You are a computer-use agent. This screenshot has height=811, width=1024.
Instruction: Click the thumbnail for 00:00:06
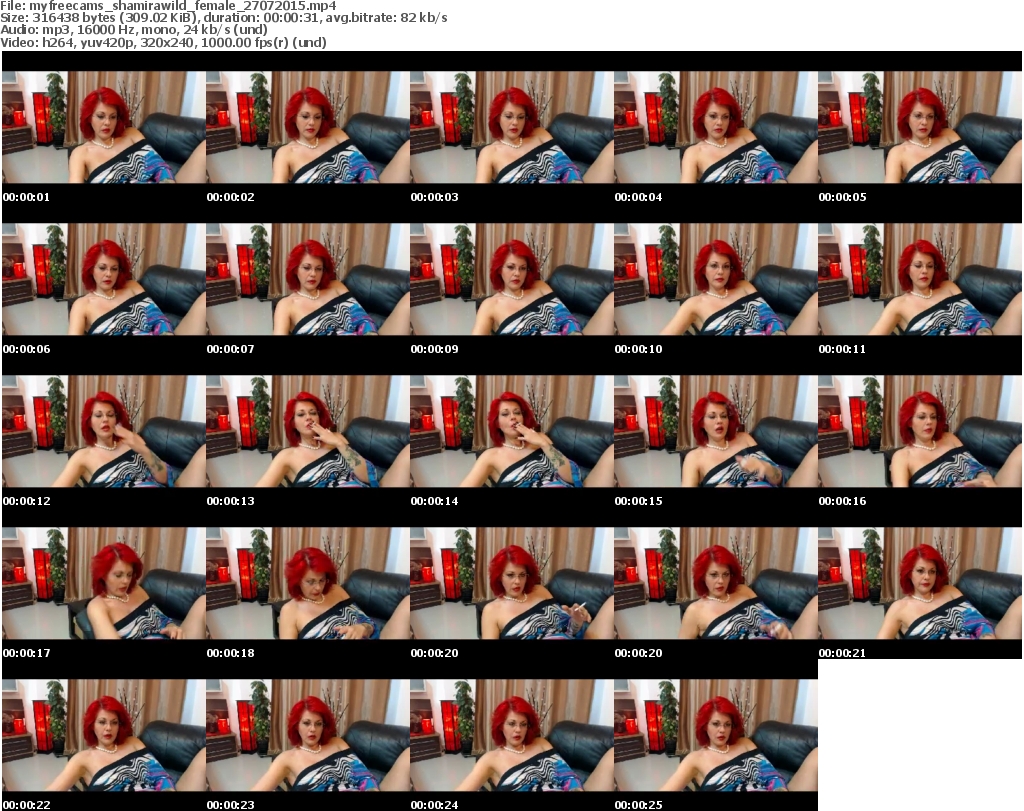point(104,279)
